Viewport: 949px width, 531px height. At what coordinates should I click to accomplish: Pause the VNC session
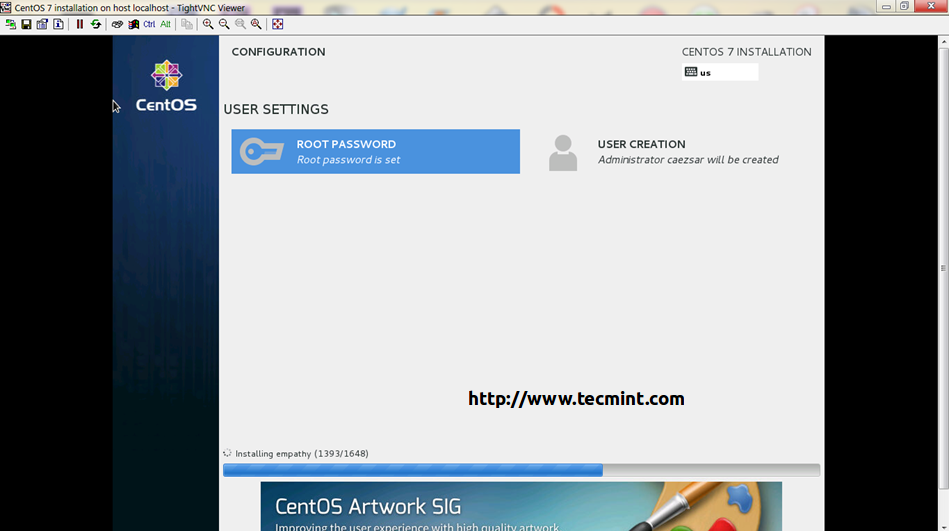pyautogui.click(x=79, y=24)
